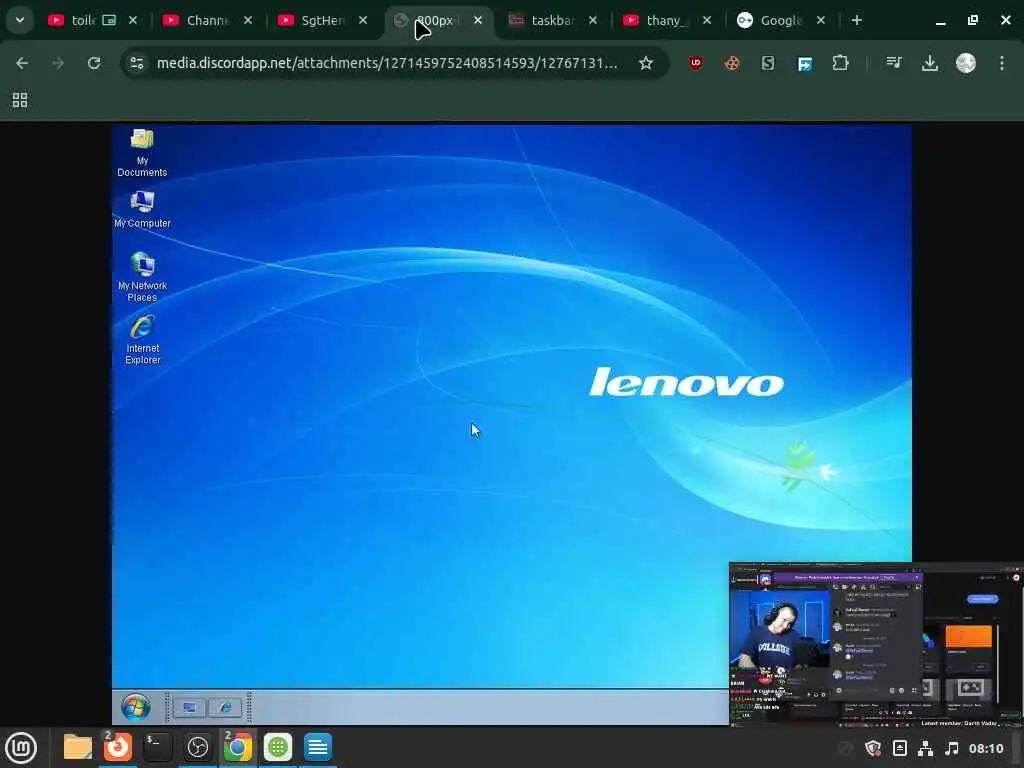Viewport: 1024px width, 768px height.
Task: Close the 'Channe' tab
Action: (x=248, y=20)
